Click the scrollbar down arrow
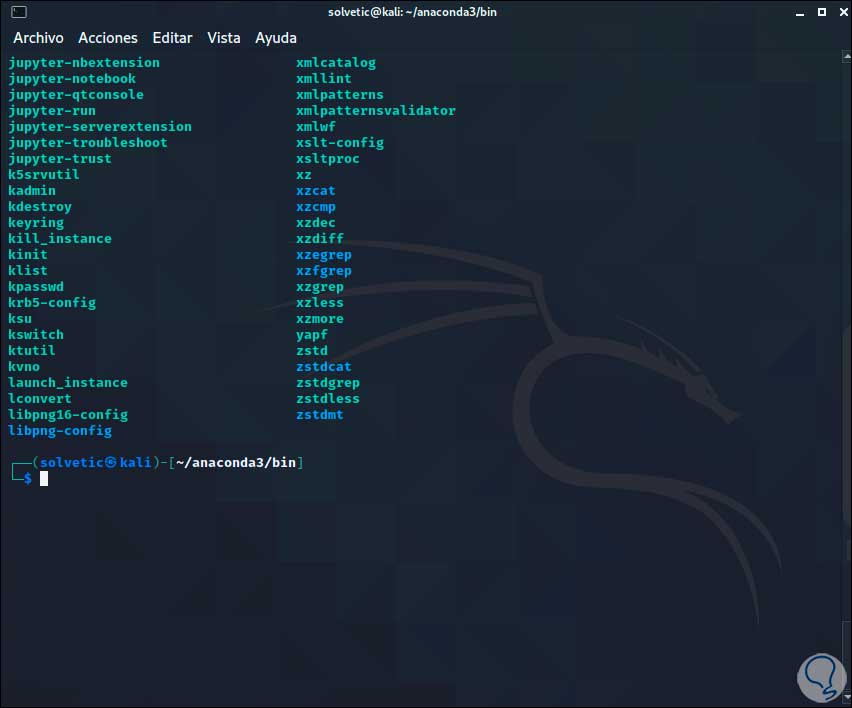 point(847,697)
